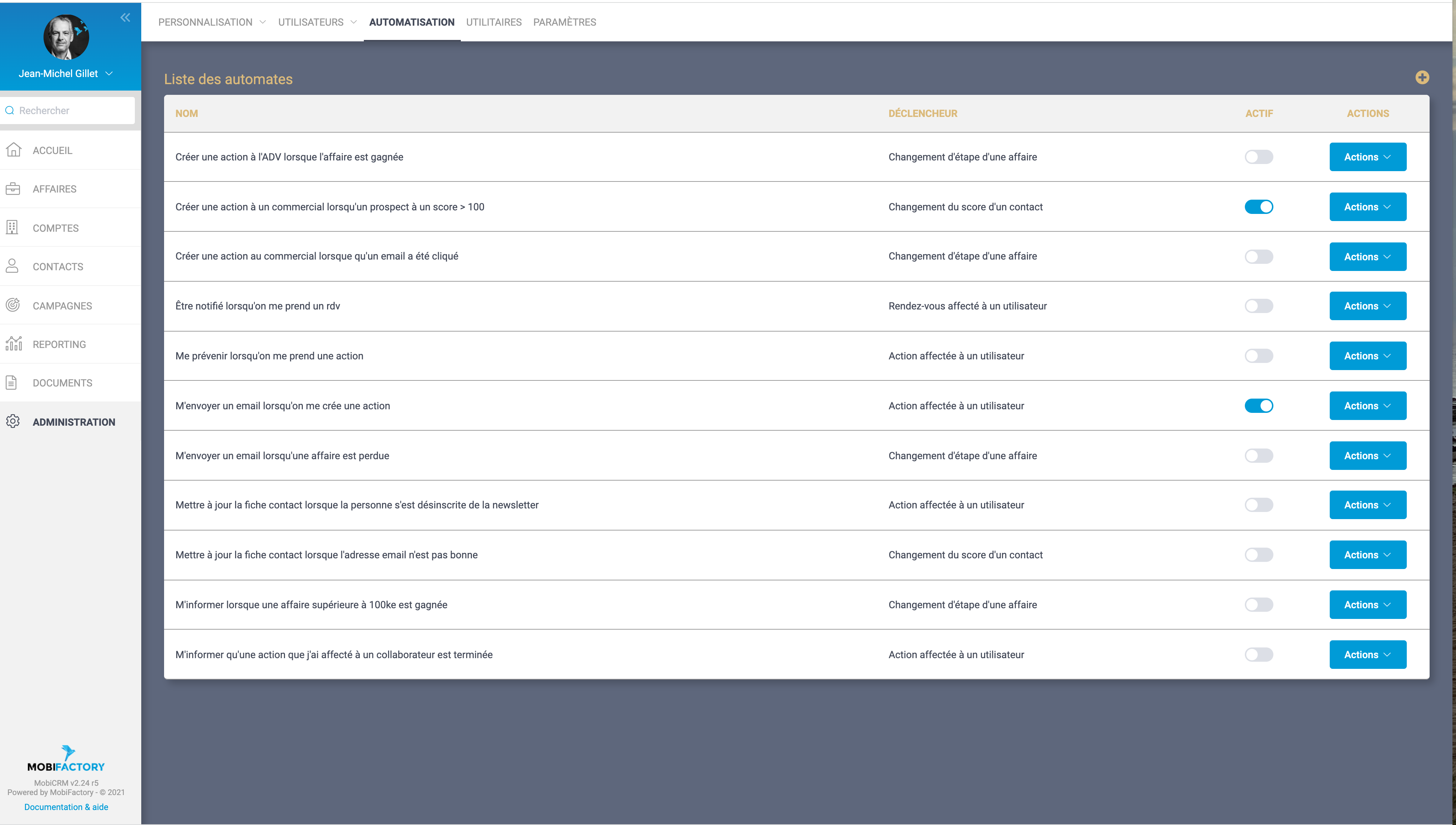This screenshot has height=825, width=1456.
Task: Expand the Personnalisation menu dropdown
Action: pos(212,22)
